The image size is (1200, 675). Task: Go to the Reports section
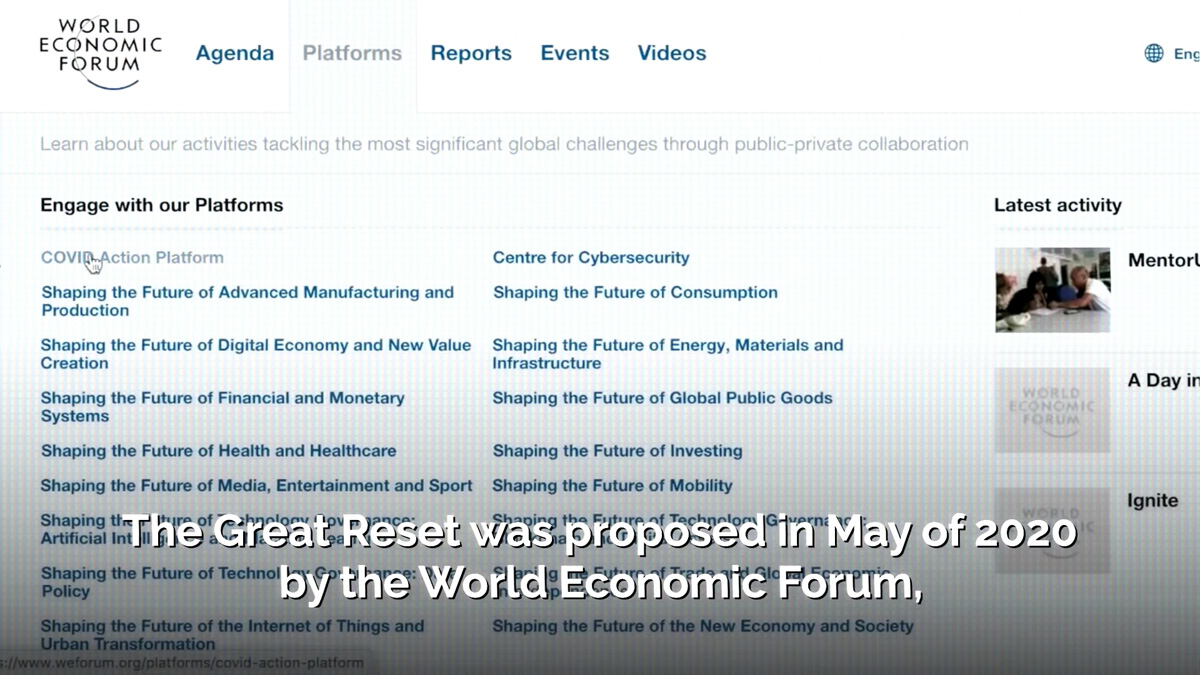(471, 53)
